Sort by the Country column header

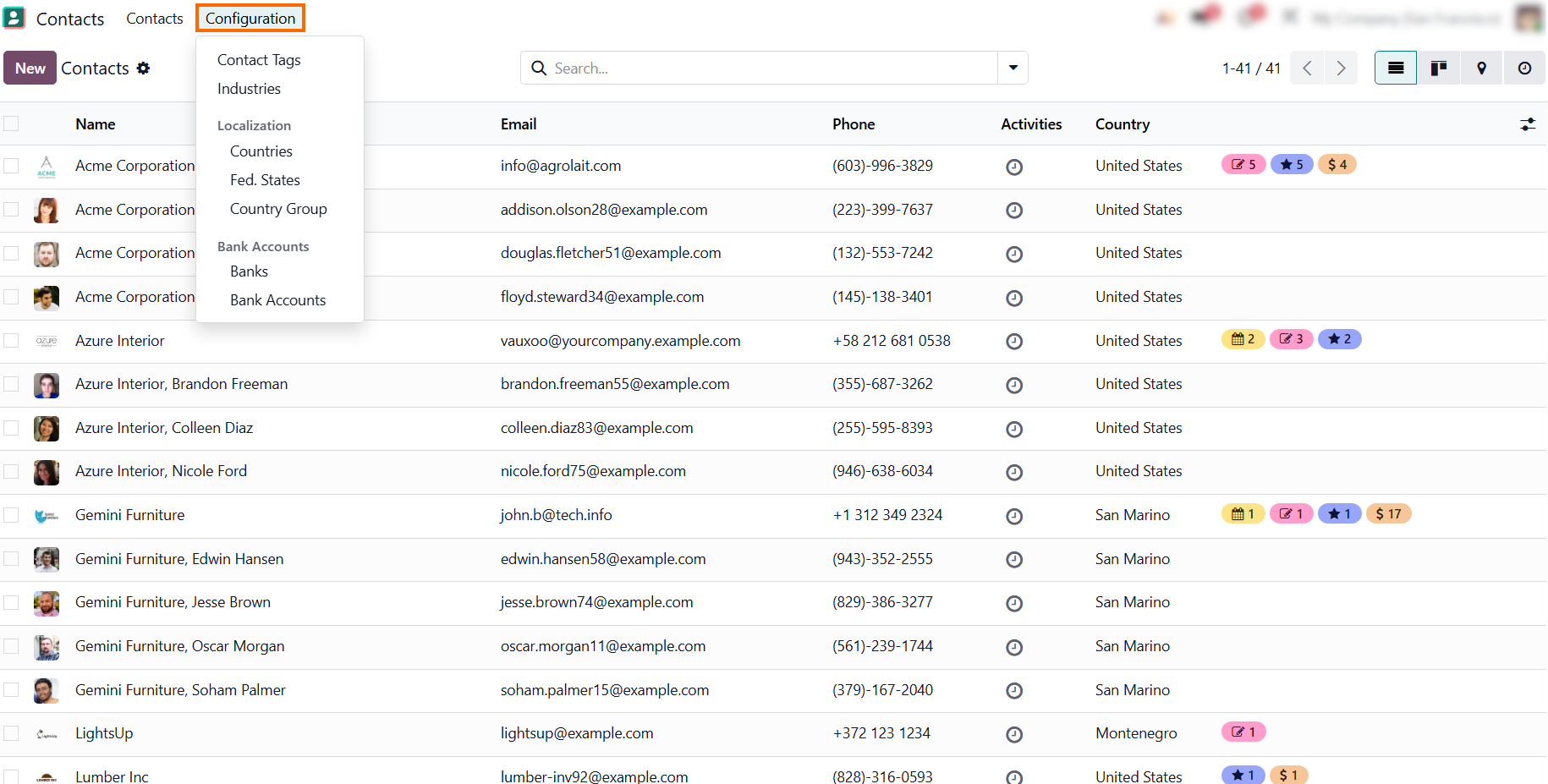(x=1123, y=124)
